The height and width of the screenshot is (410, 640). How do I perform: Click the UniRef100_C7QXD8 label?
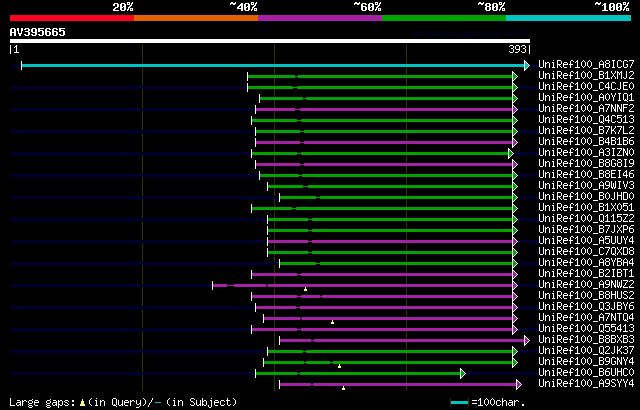tap(586, 251)
